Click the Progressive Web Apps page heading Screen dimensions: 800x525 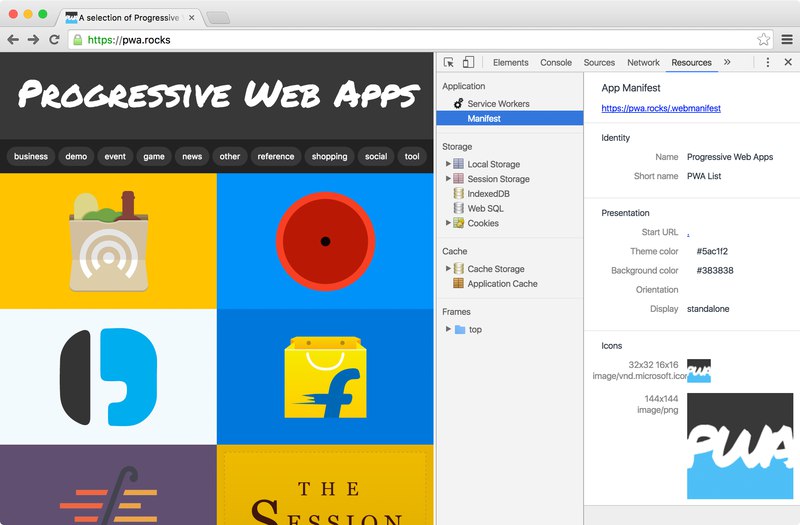click(x=218, y=94)
